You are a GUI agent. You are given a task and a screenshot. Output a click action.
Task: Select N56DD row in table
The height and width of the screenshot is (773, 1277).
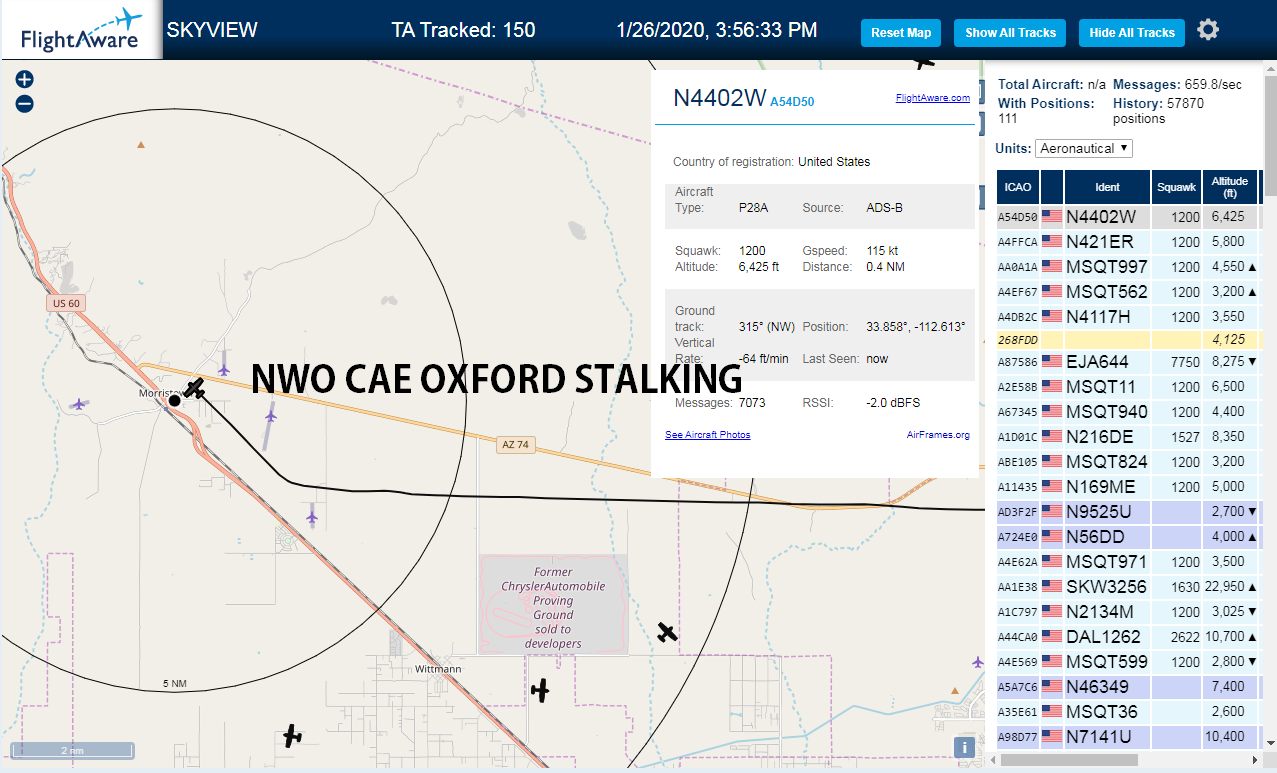[x=1128, y=536]
